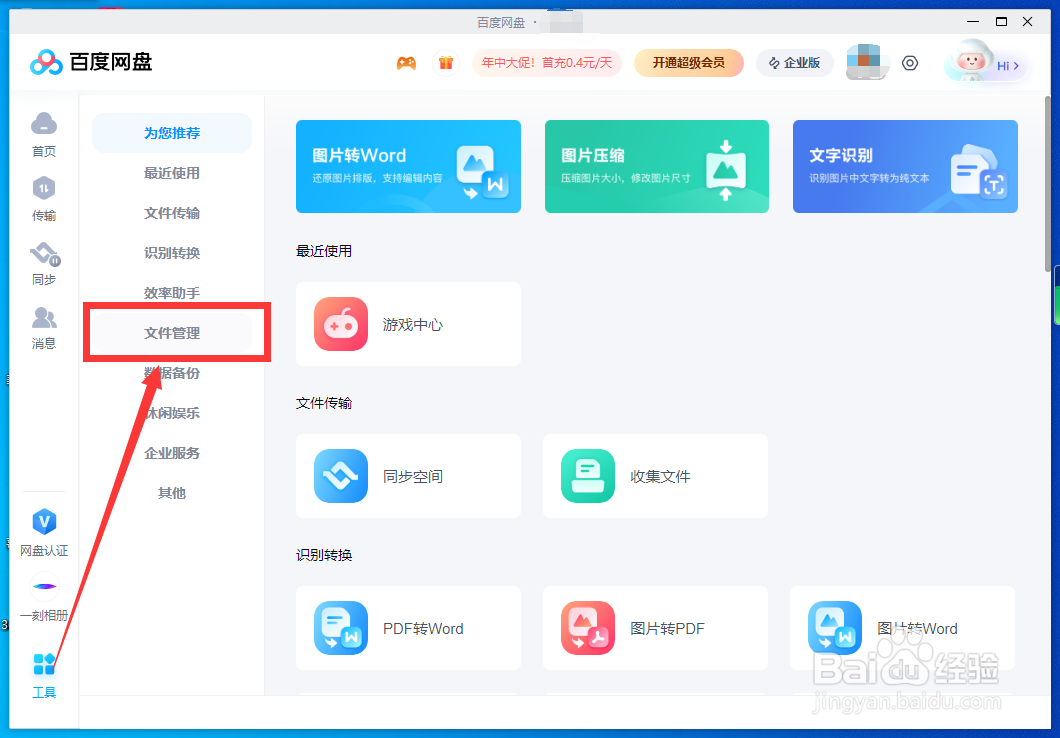Select 休闲娱乐 category
The image size is (1060, 738).
[x=172, y=412]
